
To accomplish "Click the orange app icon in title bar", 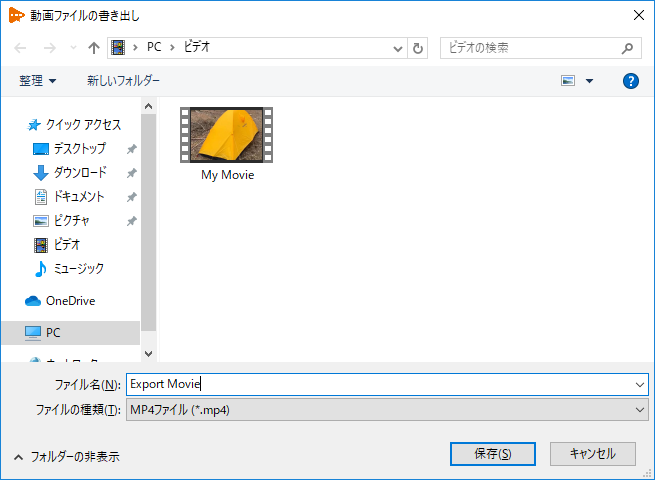I will tap(16, 15).
